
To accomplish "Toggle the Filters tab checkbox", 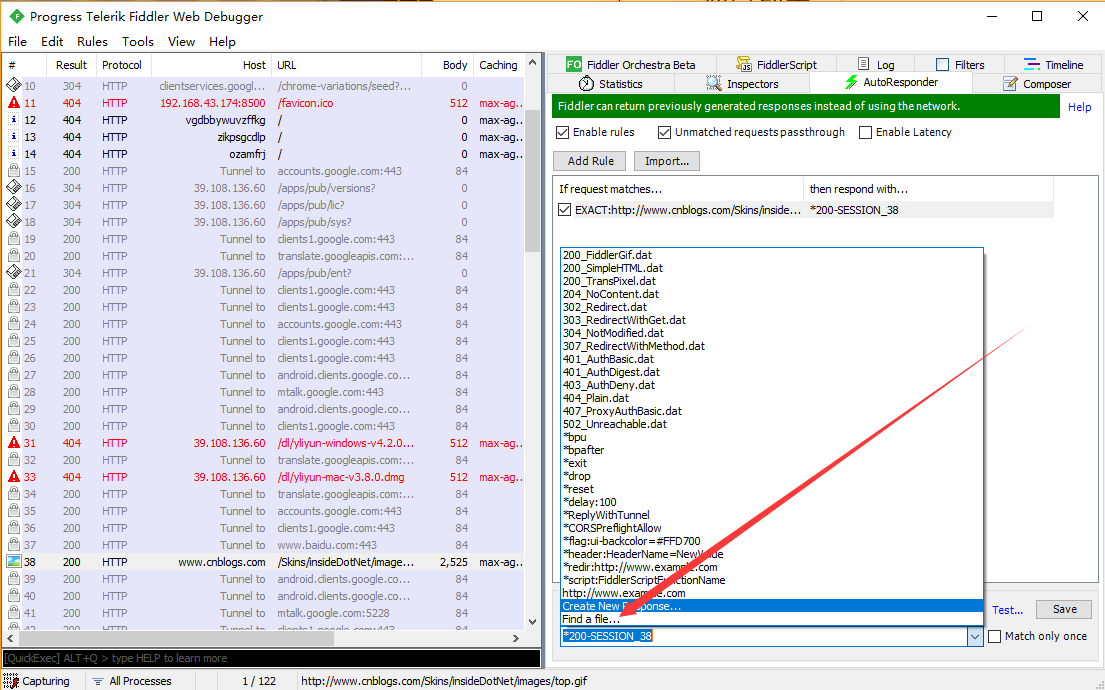I will pyautogui.click(x=942, y=64).
